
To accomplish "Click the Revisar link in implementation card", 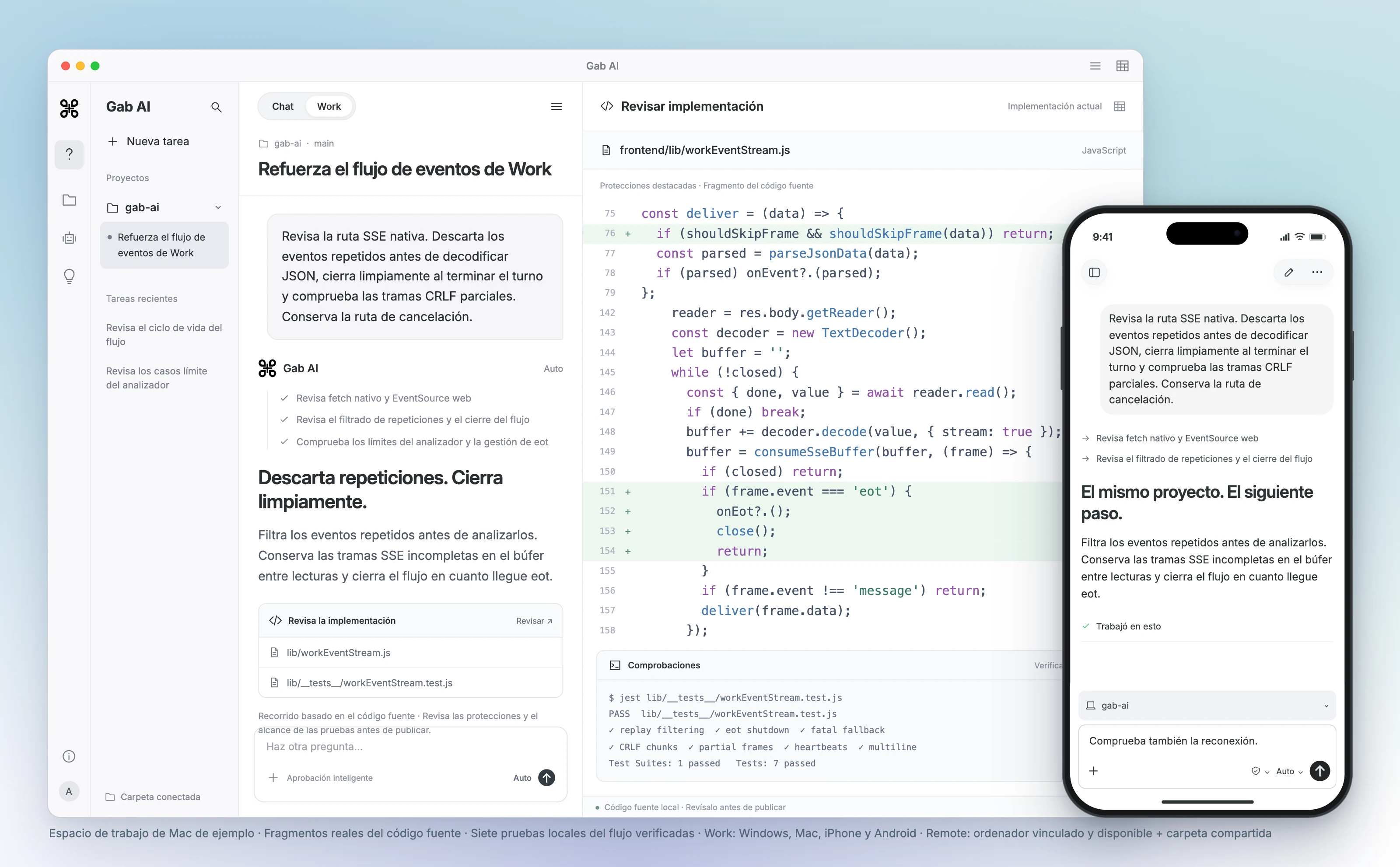I will point(534,621).
